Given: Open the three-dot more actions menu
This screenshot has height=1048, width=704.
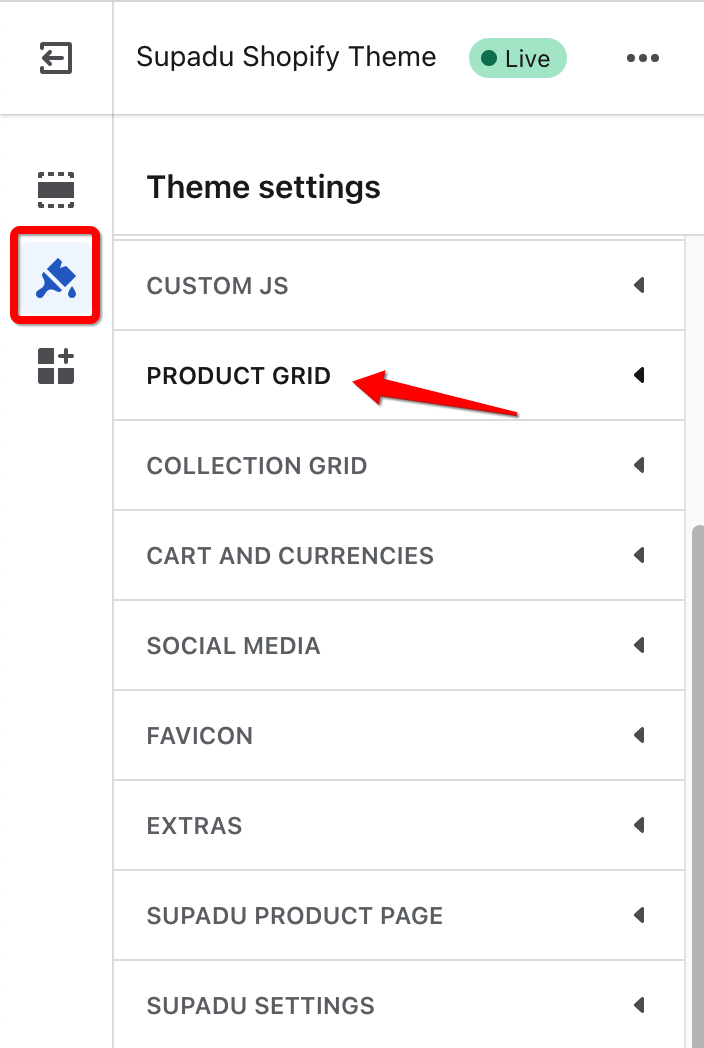Looking at the screenshot, I should 642,58.
